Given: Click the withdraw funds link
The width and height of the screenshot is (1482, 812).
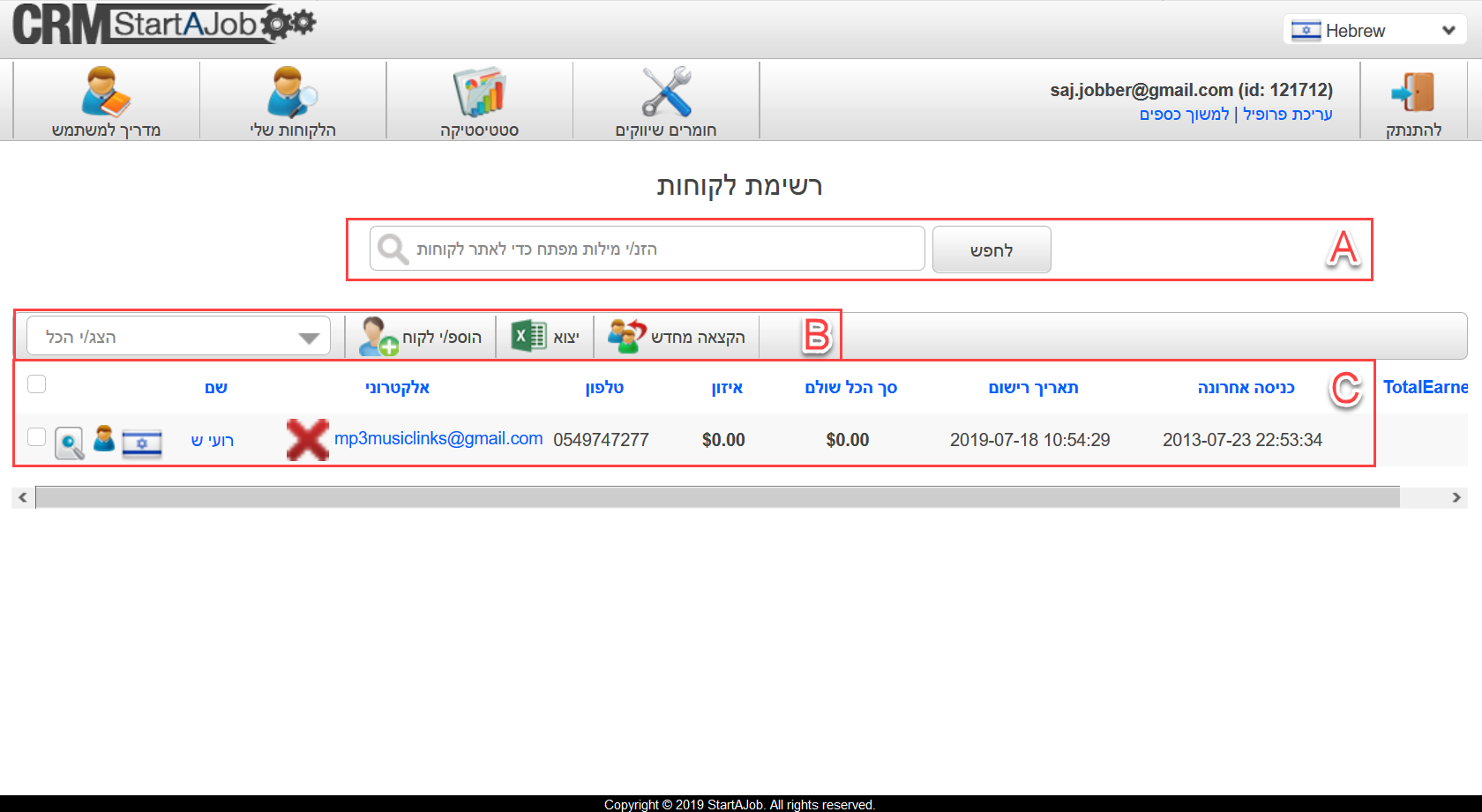Looking at the screenshot, I should [1184, 115].
